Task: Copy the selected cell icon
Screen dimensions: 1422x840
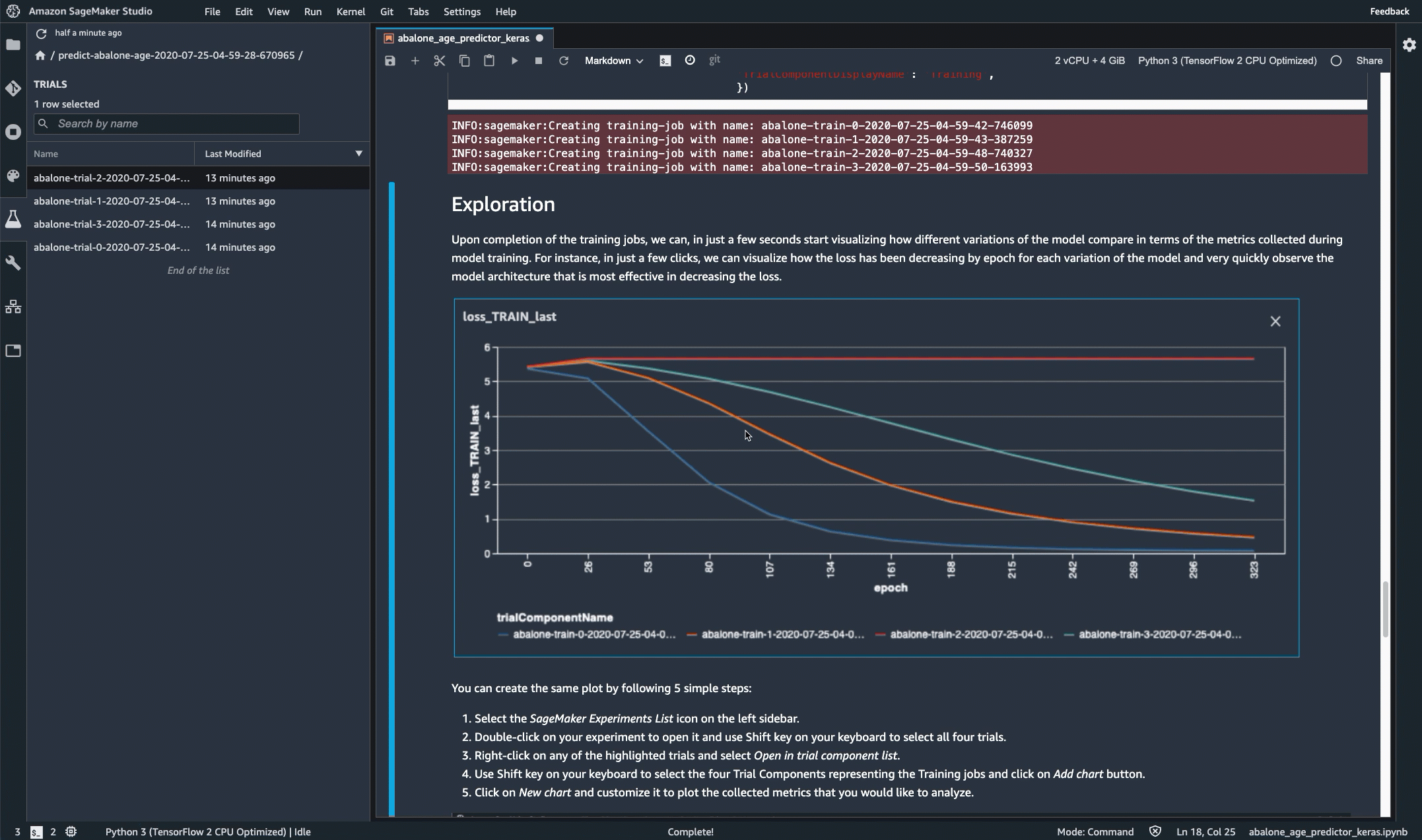Action: [464, 61]
